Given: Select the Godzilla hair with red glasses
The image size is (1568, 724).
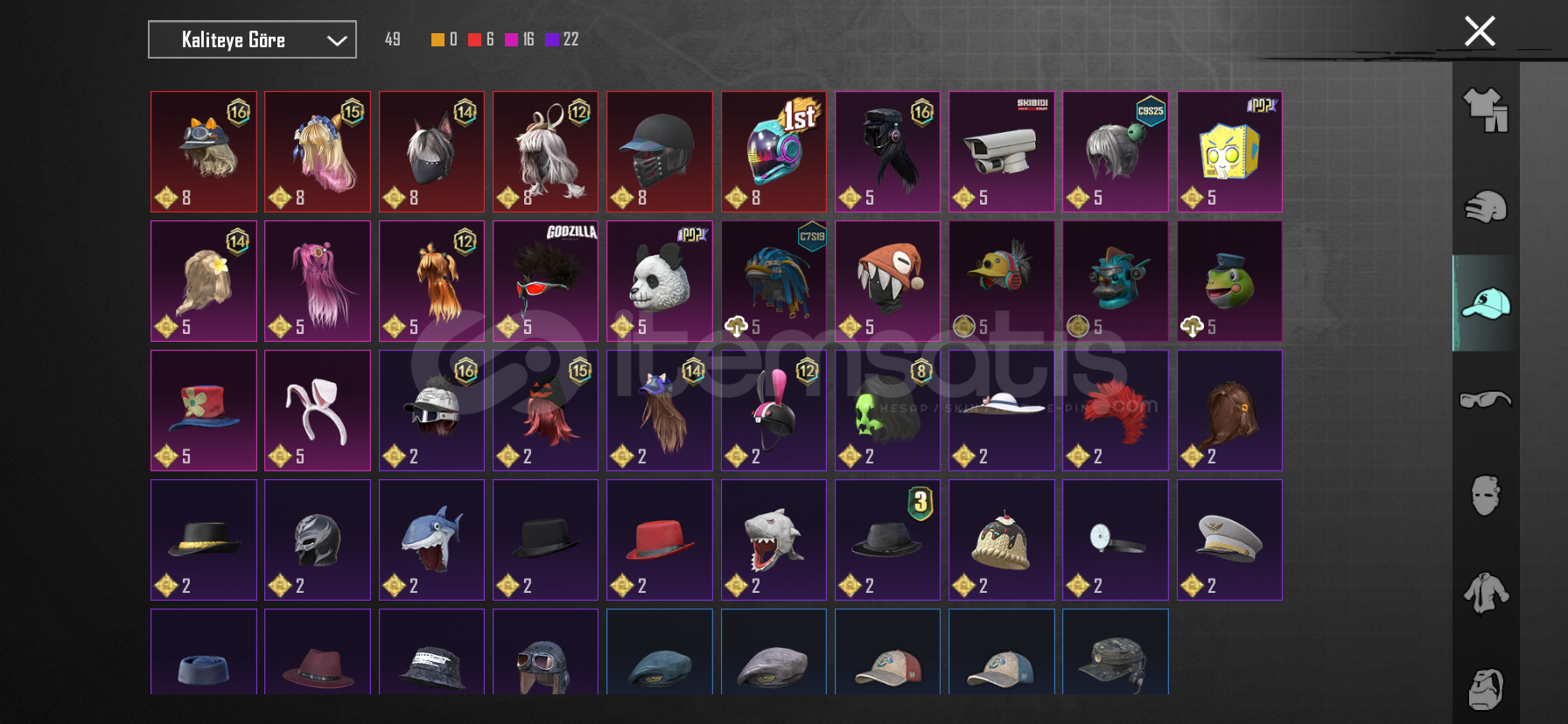Looking at the screenshot, I should (x=545, y=281).
